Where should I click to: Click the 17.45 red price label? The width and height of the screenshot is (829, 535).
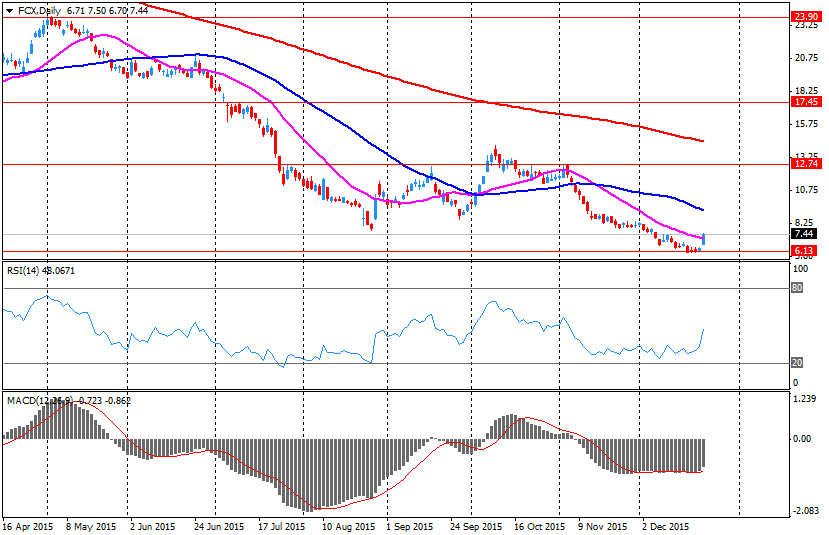point(806,102)
